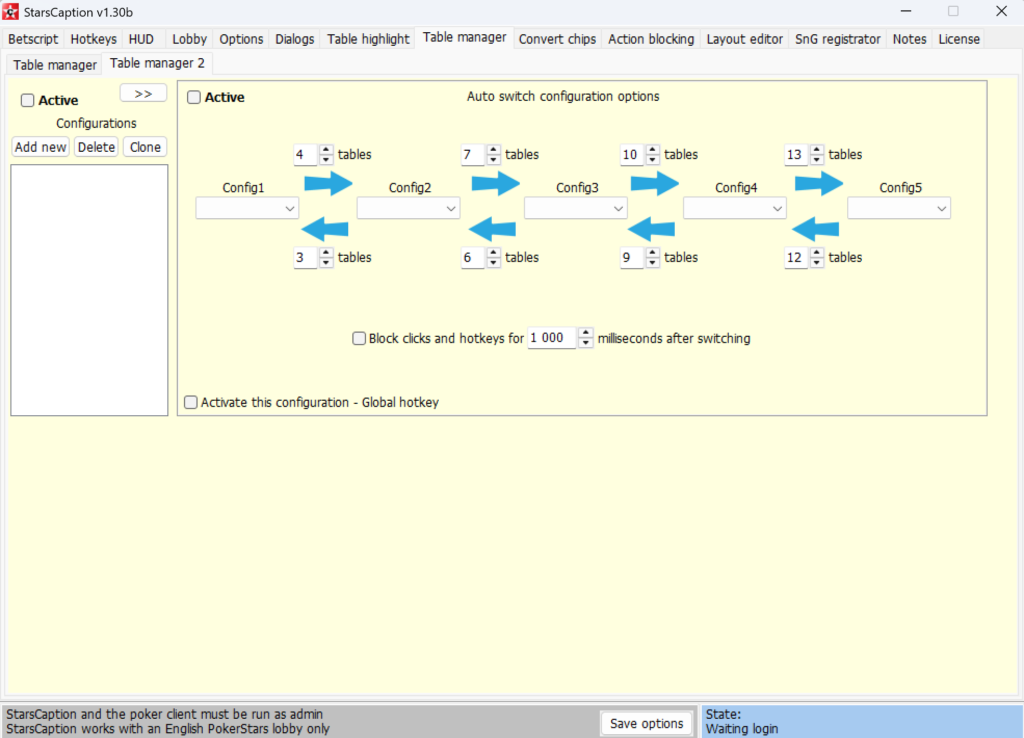
Task: Expand the Config3 combo box
Action: [575, 208]
